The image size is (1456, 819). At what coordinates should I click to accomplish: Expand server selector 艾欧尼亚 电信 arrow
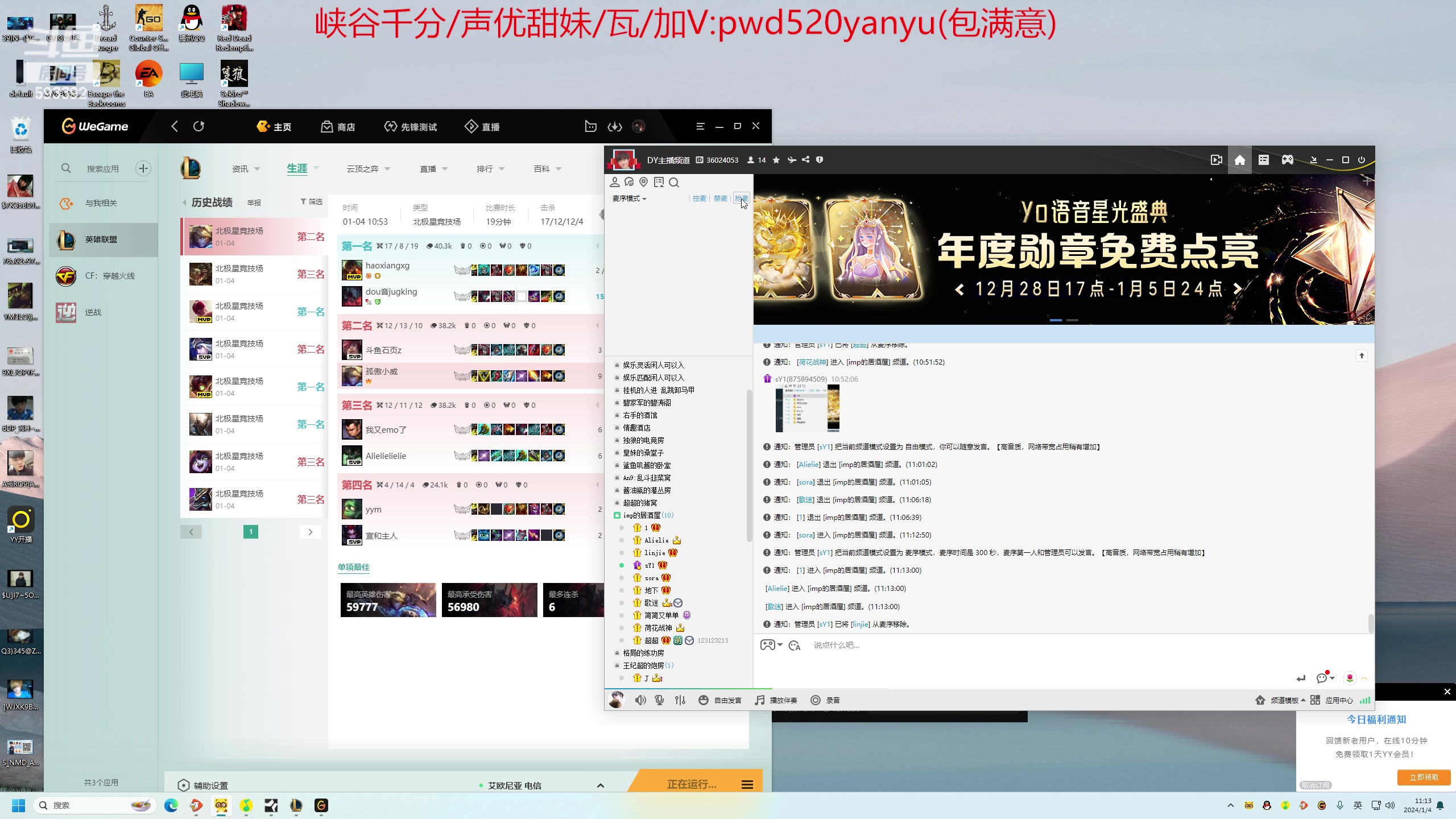point(600,785)
